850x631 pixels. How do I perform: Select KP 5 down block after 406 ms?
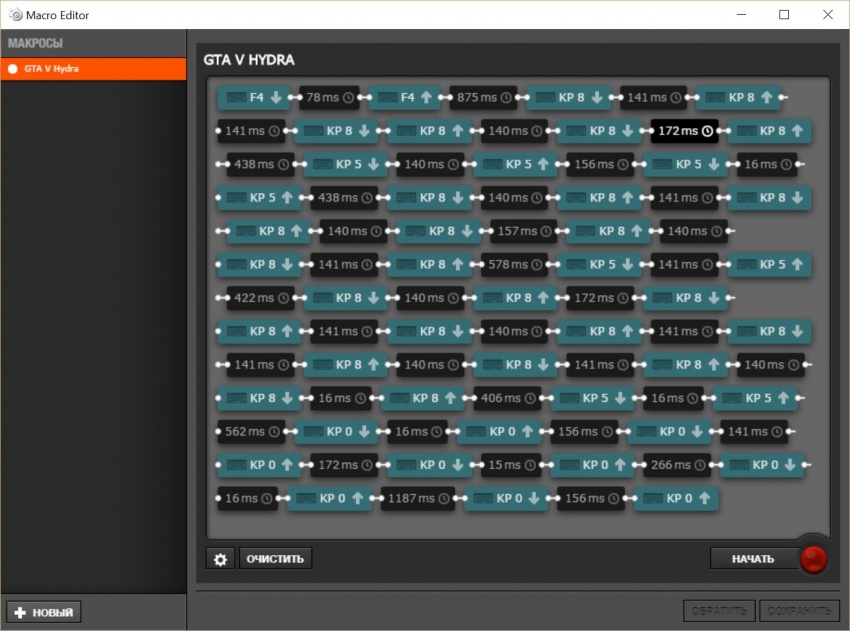tap(593, 398)
